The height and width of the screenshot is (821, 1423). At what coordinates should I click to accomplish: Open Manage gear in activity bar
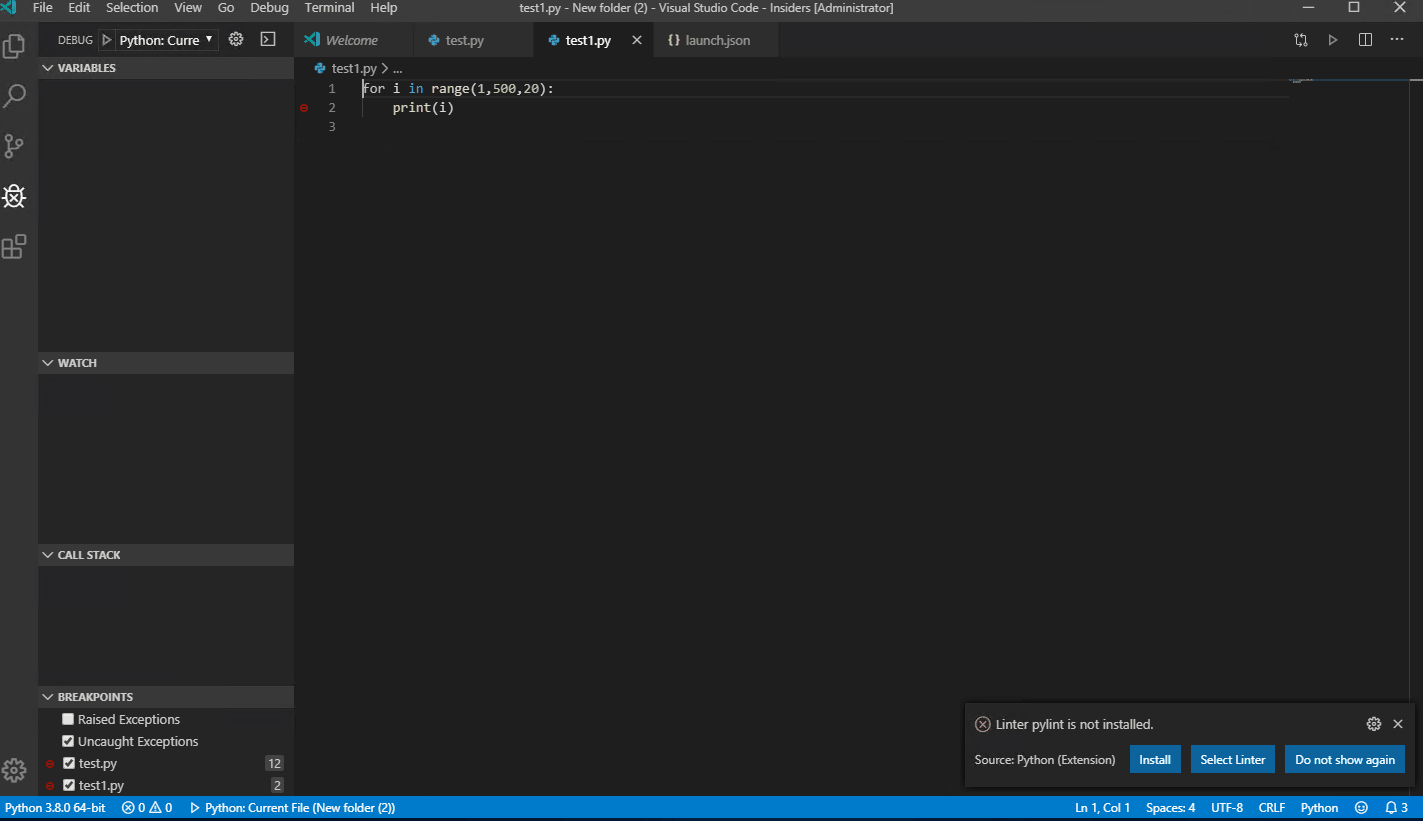[x=14, y=770]
